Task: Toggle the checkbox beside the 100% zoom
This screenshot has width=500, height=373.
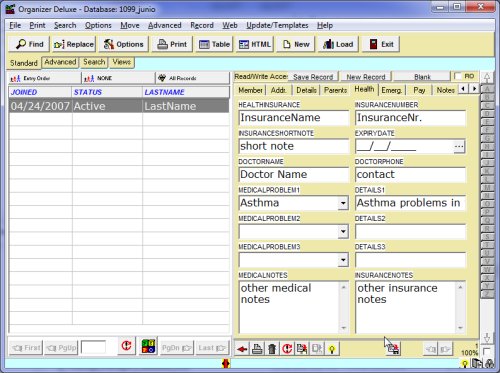Action: pyautogui.click(x=487, y=351)
